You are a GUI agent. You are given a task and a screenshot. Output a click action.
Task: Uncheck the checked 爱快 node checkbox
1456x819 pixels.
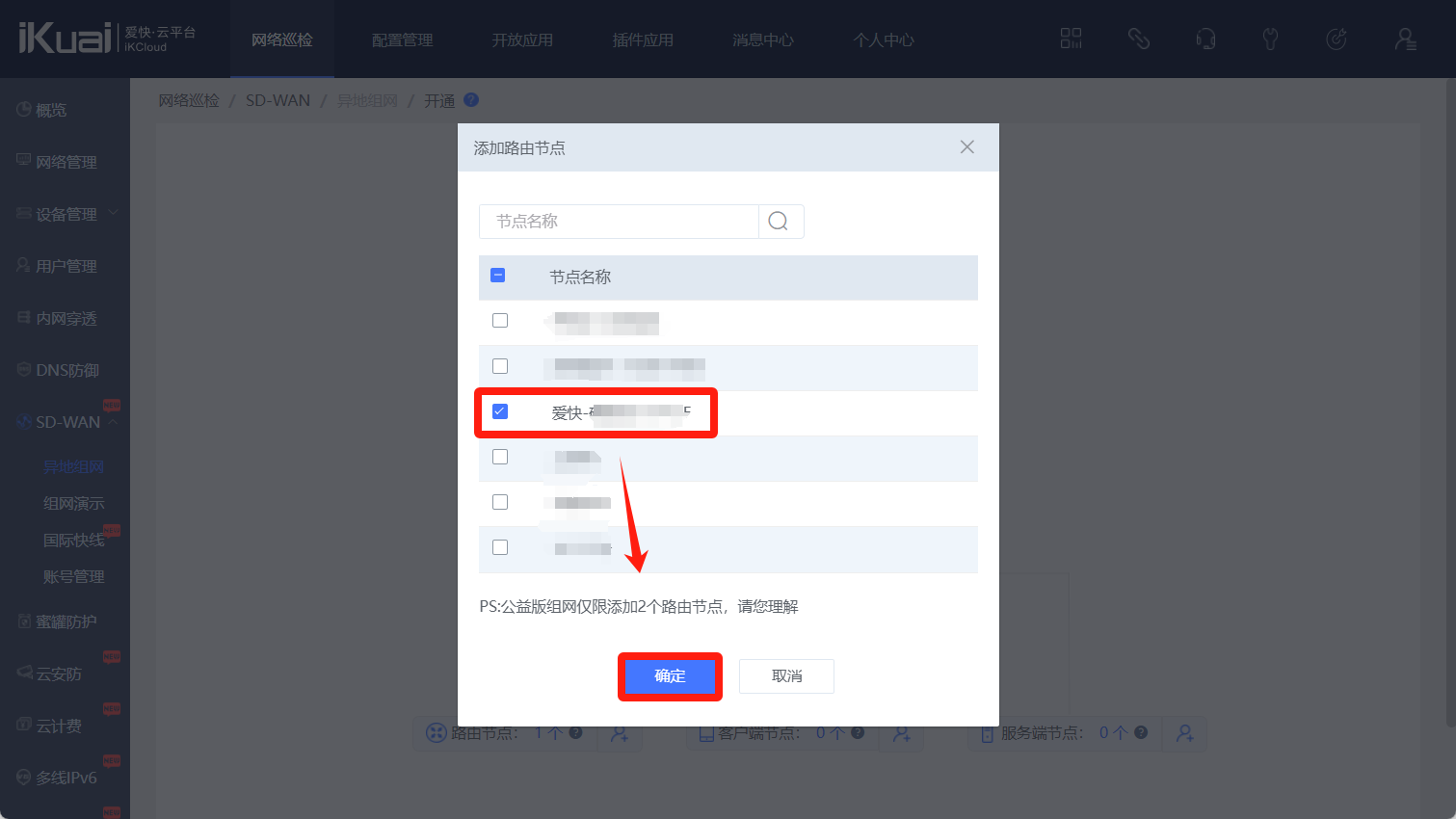(500, 411)
